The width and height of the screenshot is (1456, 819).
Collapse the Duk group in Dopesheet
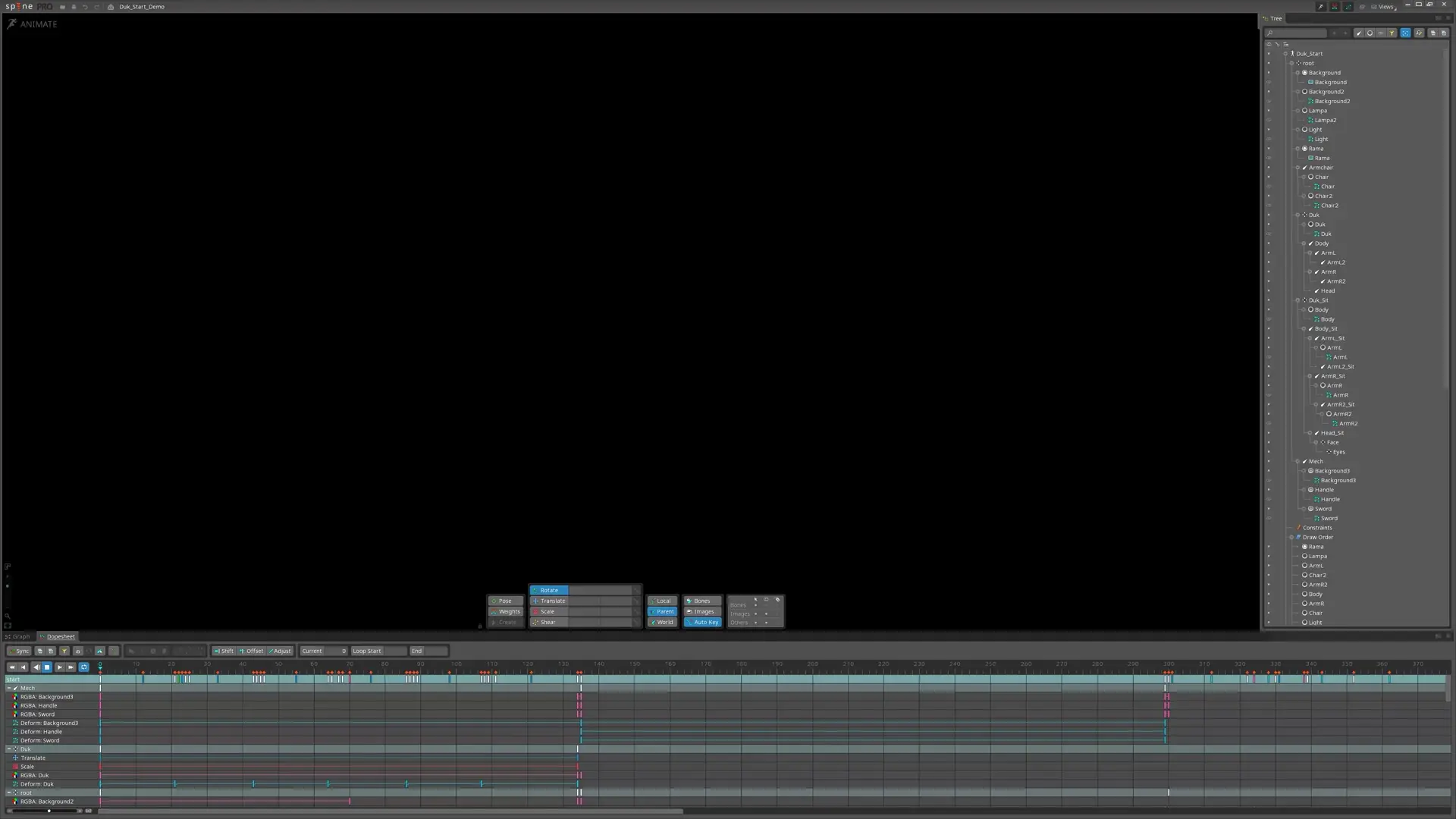point(9,749)
